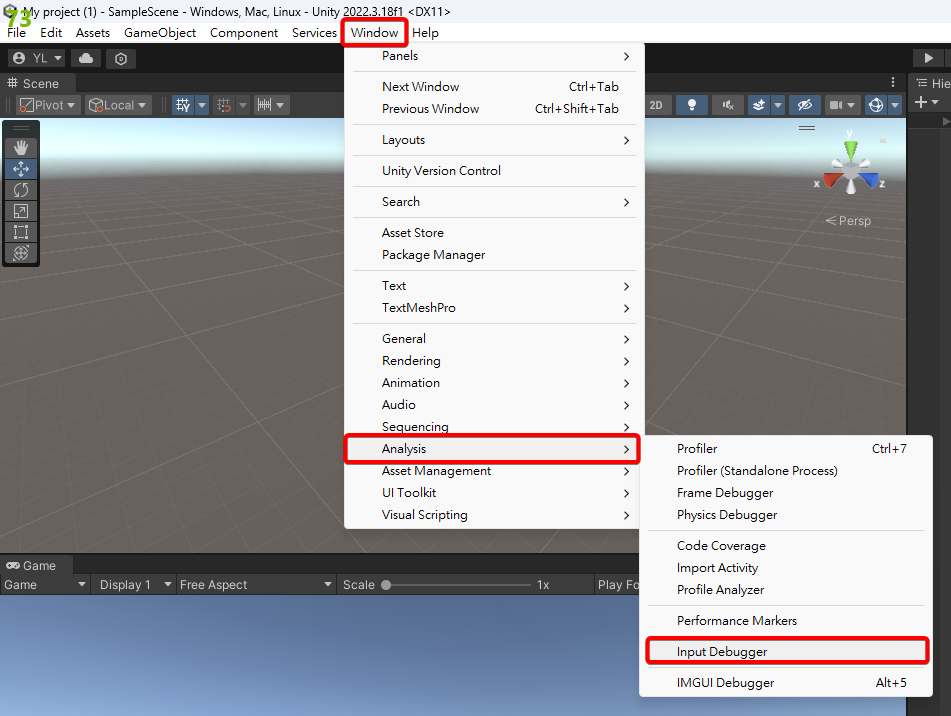Toggle grid visibility icon in Scene toolbar

click(183, 105)
